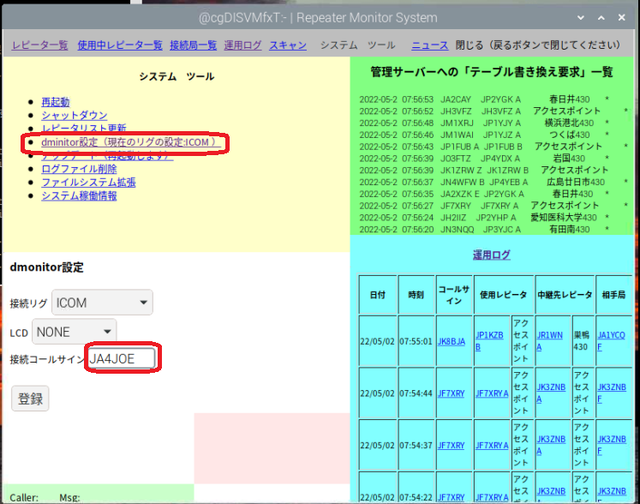Click the JN4WFW B 広島廿日市430 row
640x504 pixels.
point(493,182)
